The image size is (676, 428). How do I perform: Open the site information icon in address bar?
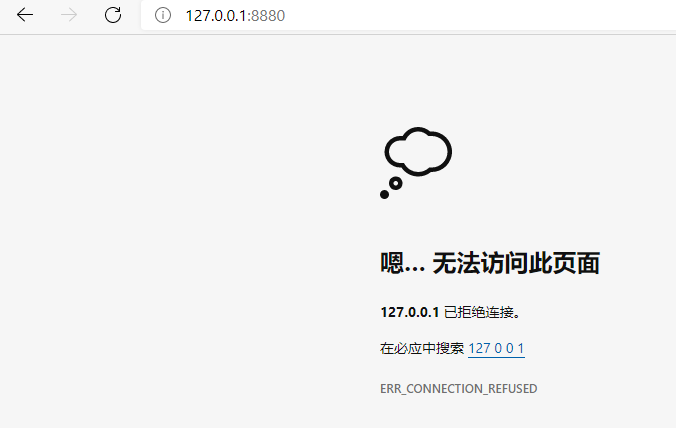point(163,16)
